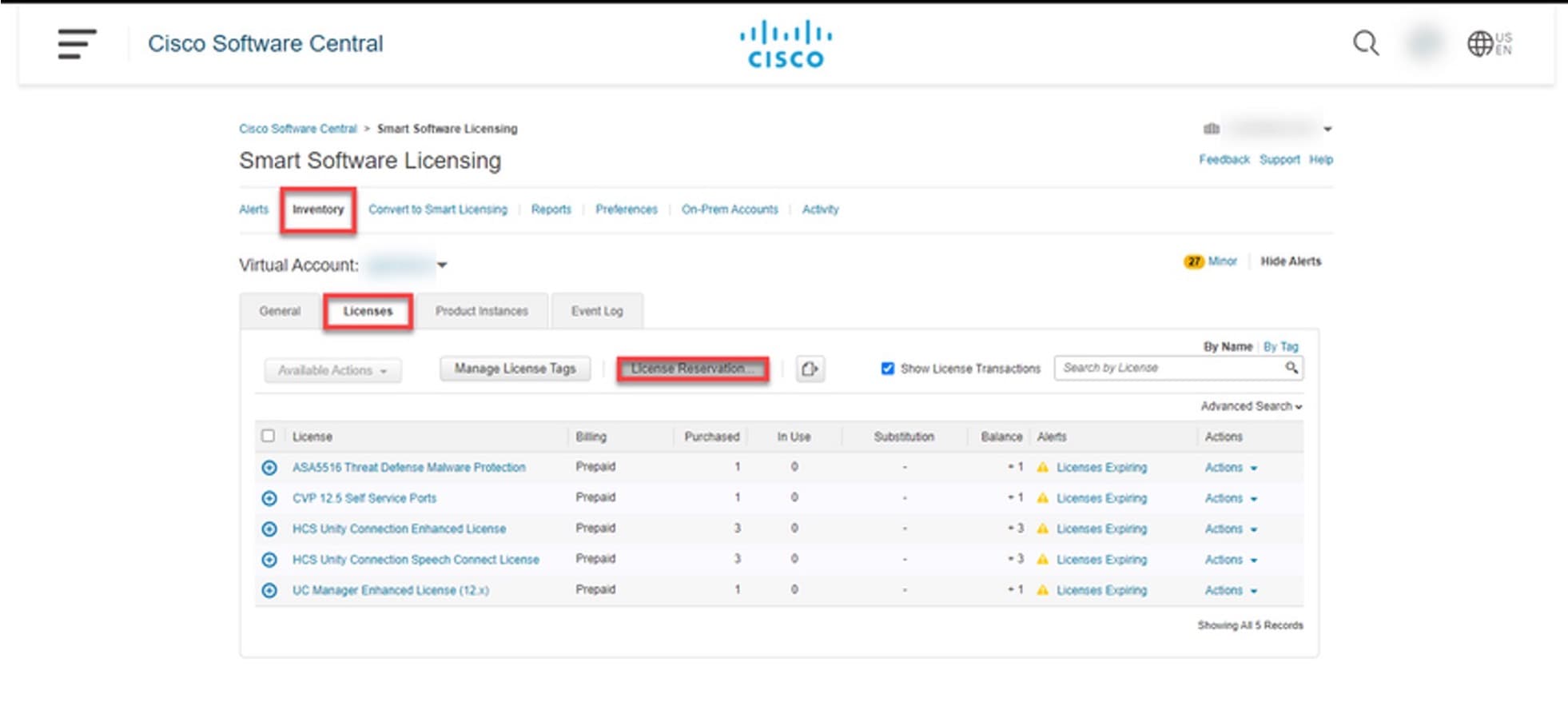
Task: Switch to the Licenses tab
Action: [368, 311]
